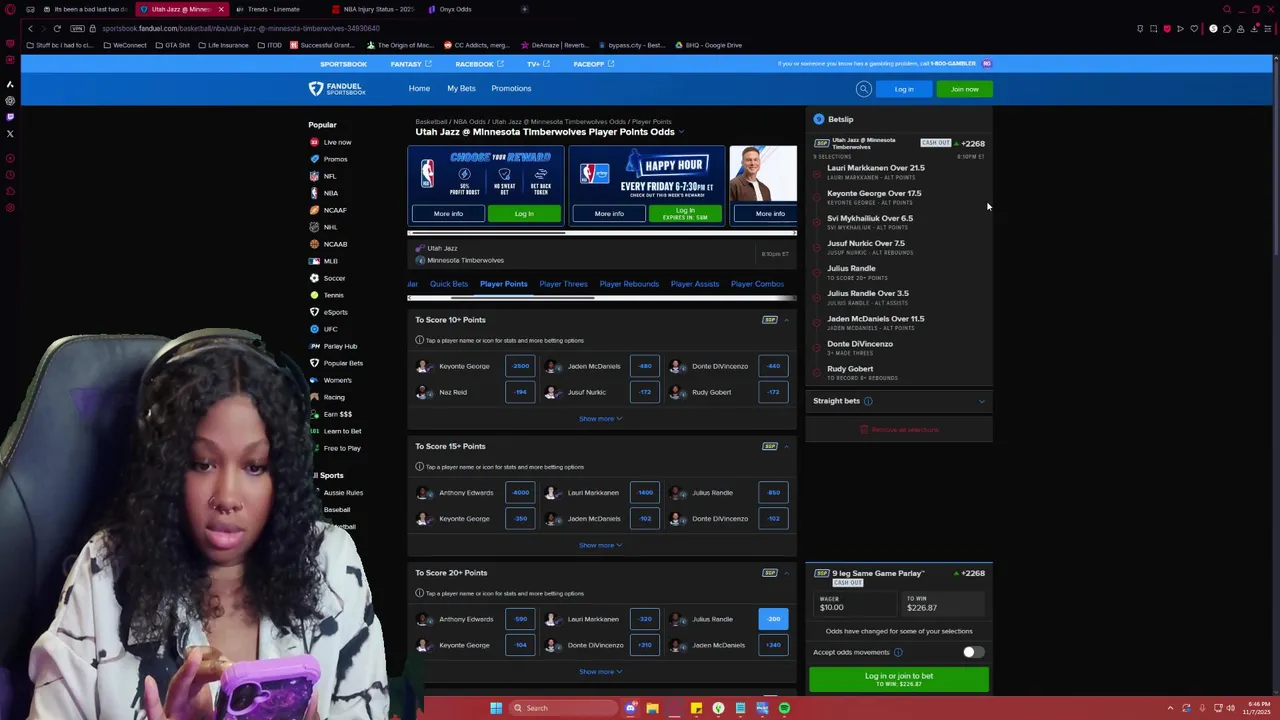1280x720 pixels.
Task: Expand Show more under 15+ Points
Action: (x=600, y=545)
